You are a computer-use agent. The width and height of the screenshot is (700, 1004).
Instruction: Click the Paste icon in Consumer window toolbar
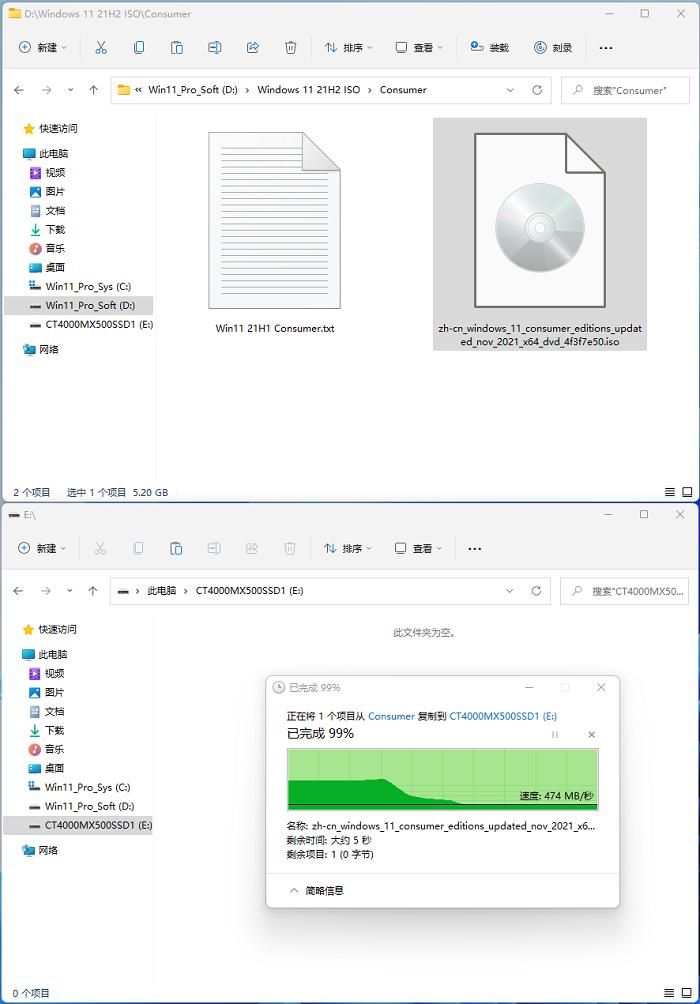point(177,47)
